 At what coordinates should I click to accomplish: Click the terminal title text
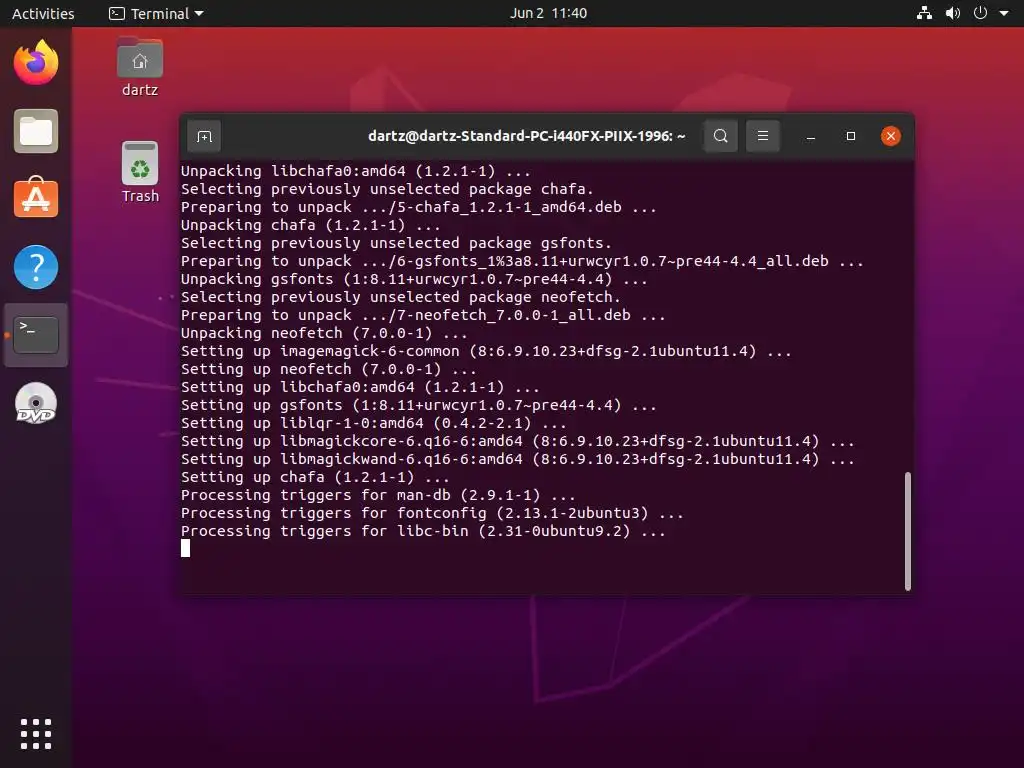pos(526,136)
